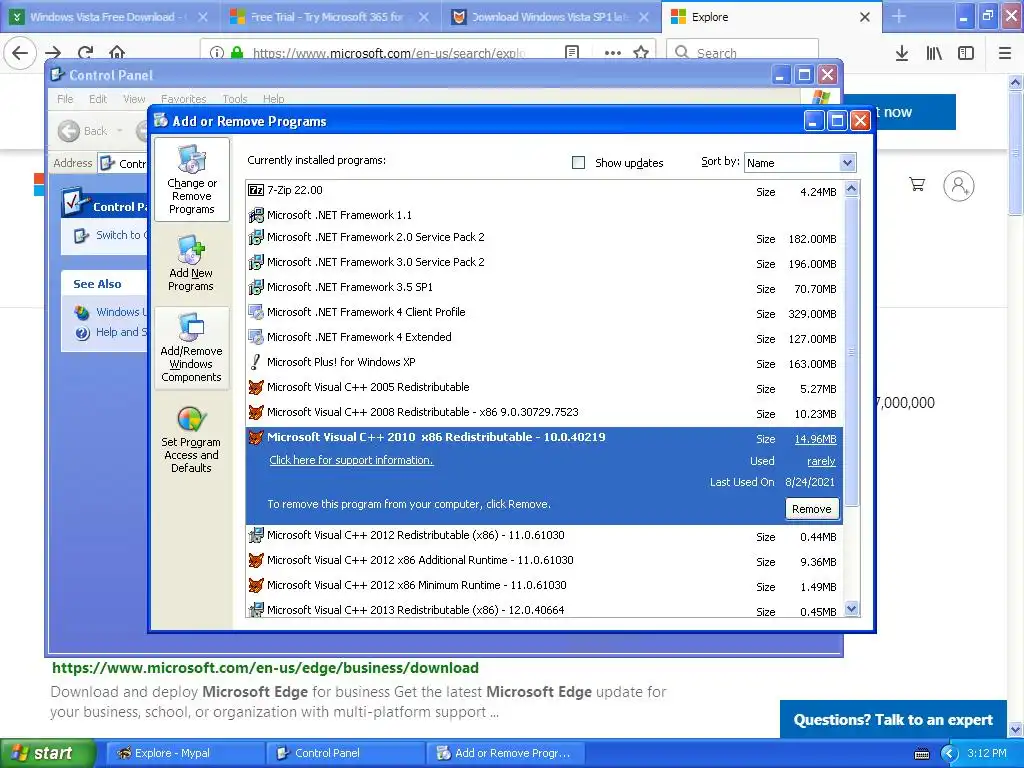Image resolution: width=1024 pixels, height=768 pixels.
Task: Open the Sort by Name dropdown
Action: click(800, 163)
